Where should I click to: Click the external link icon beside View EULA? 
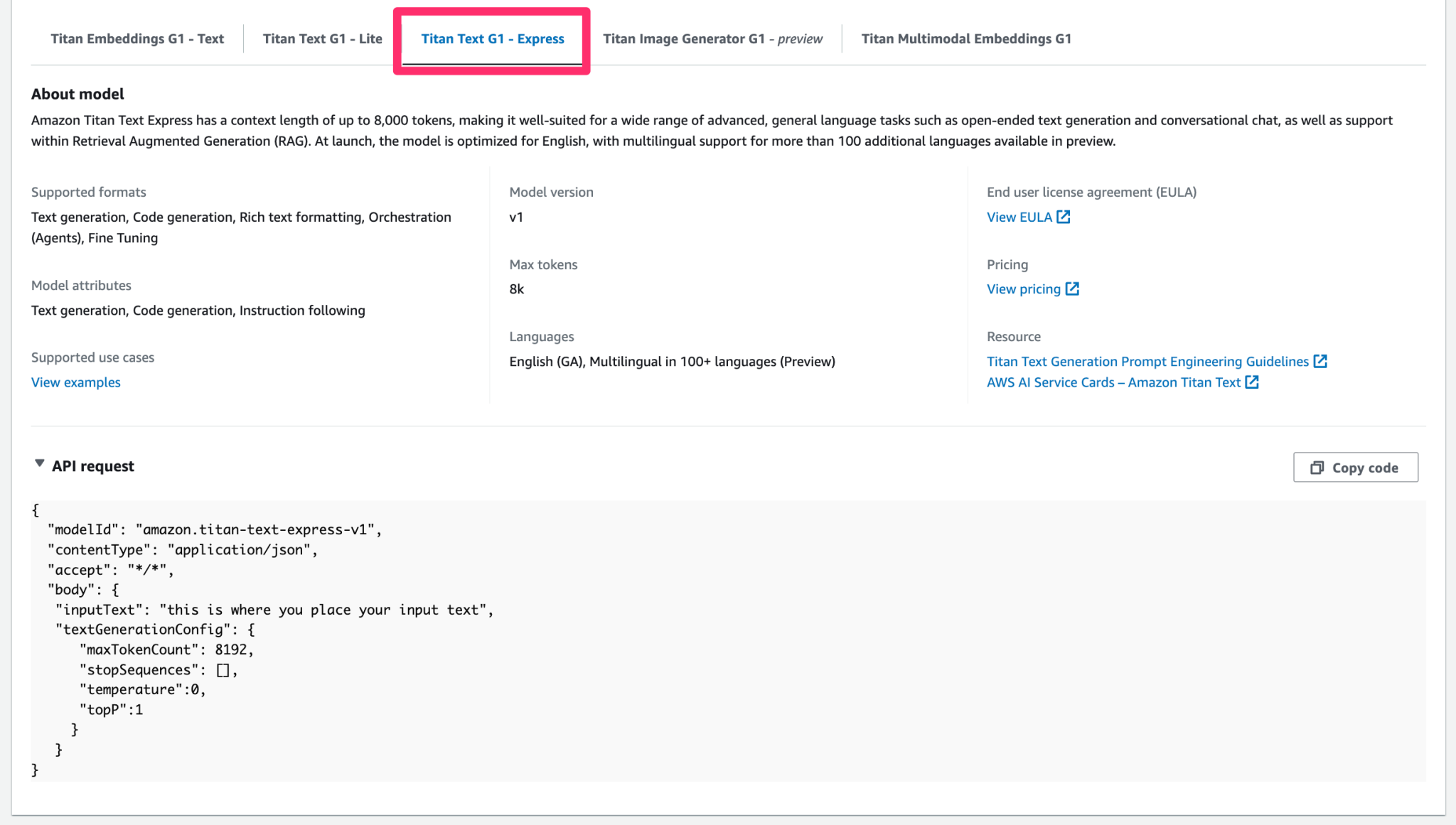pos(1063,217)
